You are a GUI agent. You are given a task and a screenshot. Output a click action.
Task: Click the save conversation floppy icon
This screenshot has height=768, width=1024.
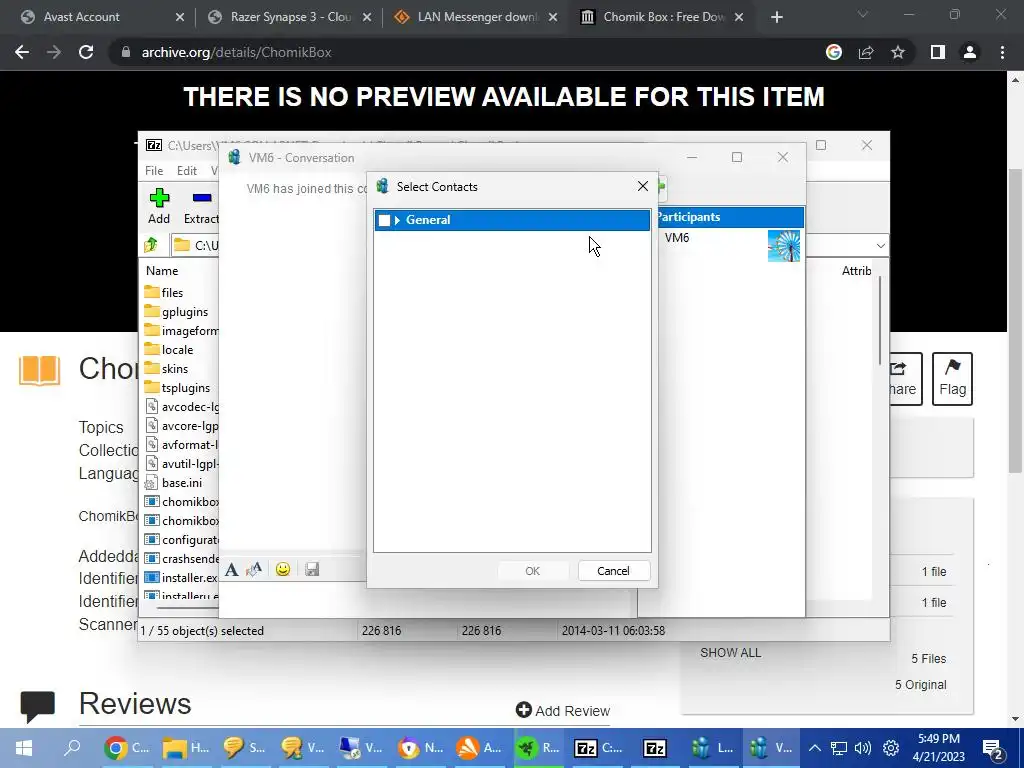click(x=312, y=569)
